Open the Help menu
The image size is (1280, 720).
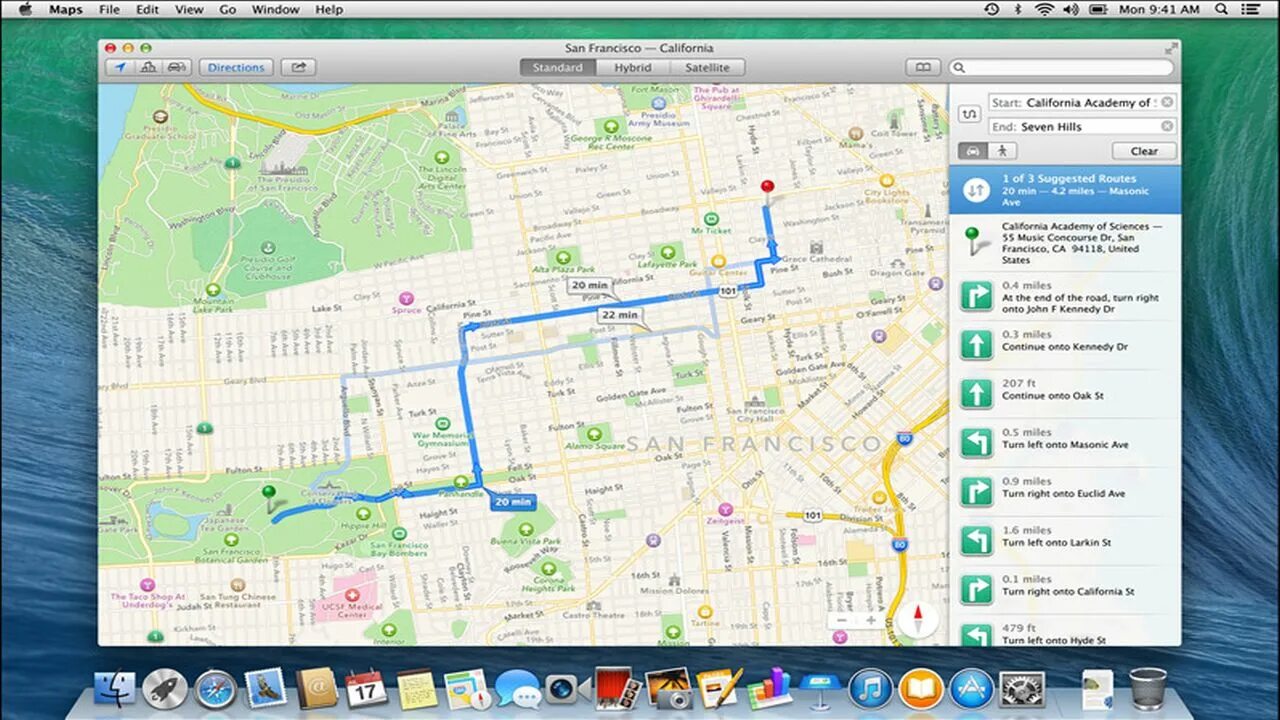click(x=329, y=9)
